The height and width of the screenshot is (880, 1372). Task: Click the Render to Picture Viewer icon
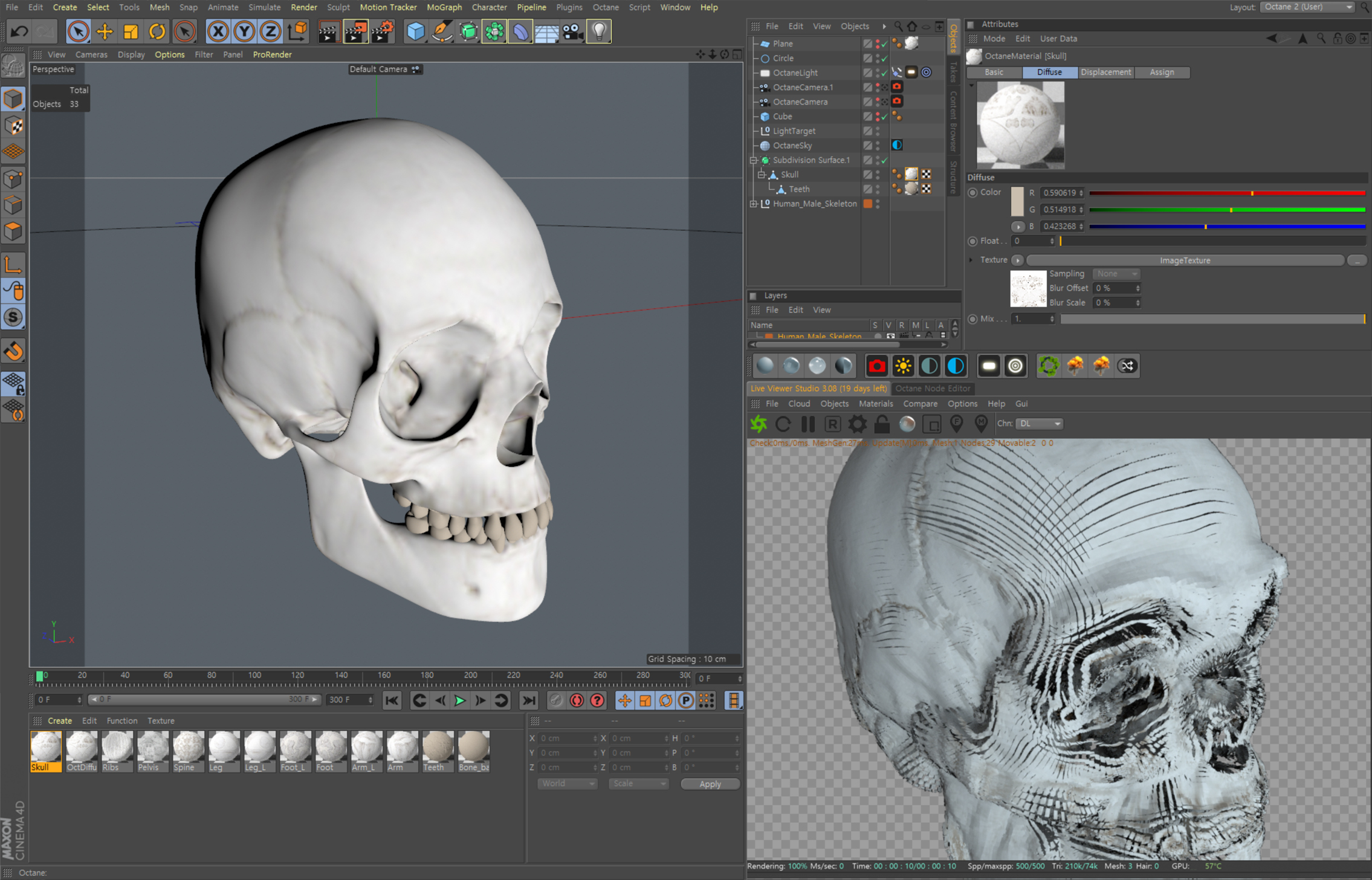[355, 31]
